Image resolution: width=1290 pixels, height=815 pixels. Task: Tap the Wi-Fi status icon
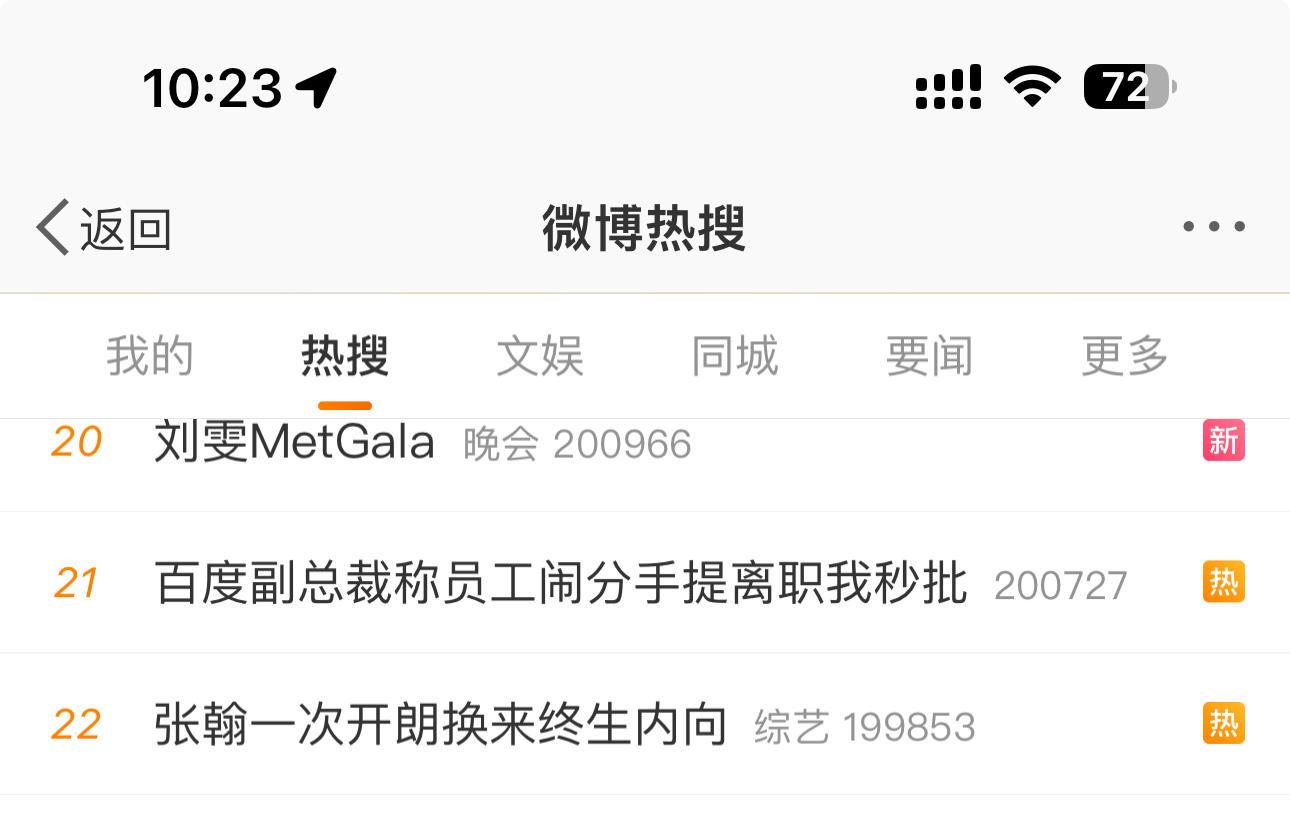click(1033, 87)
